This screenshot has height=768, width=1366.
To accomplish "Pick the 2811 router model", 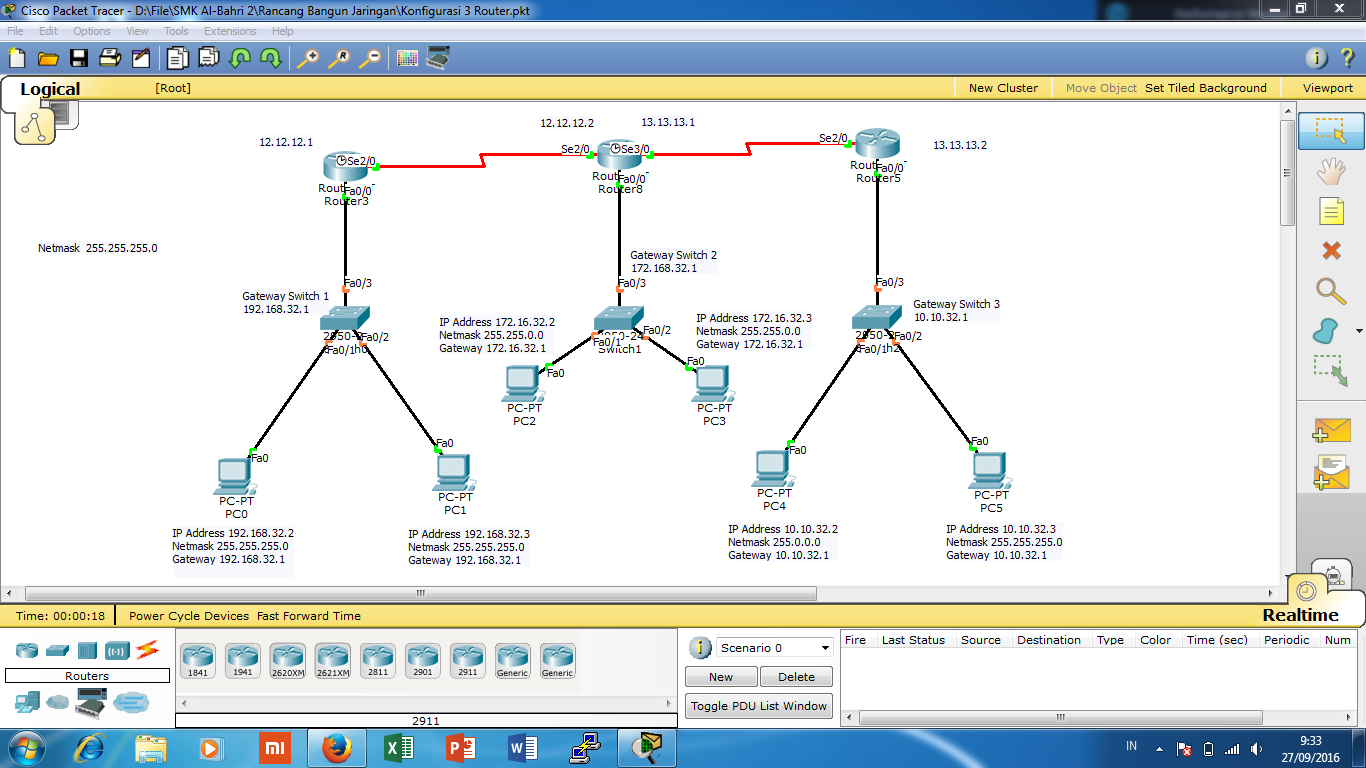I will pyautogui.click(x=378, y=661).
